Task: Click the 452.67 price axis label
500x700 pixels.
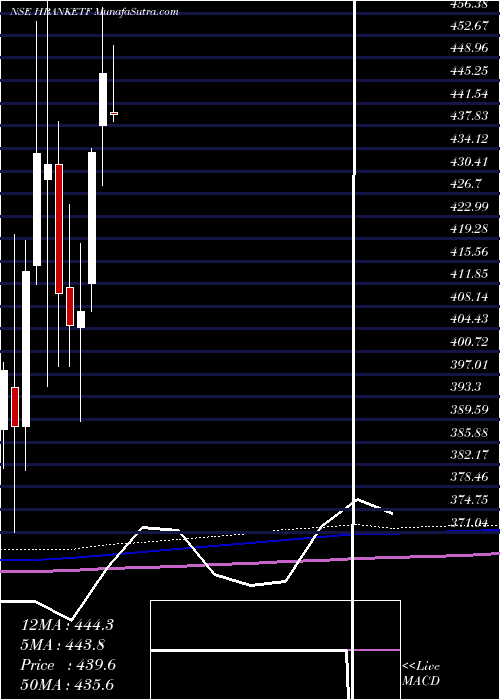Action: coord(469,26)
